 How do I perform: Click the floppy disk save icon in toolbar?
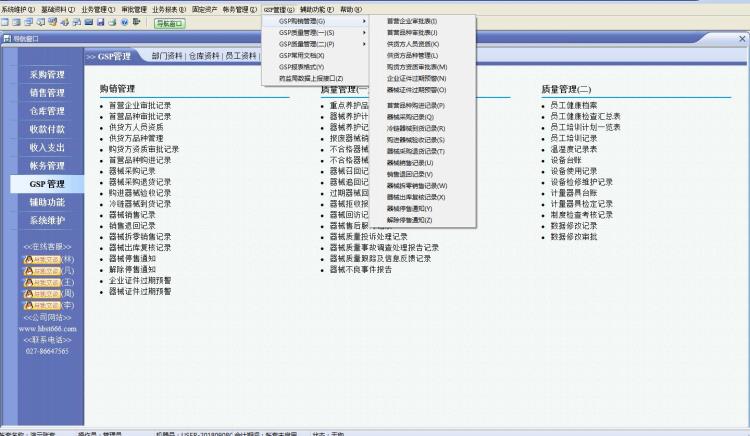click(x=100, y=22)
